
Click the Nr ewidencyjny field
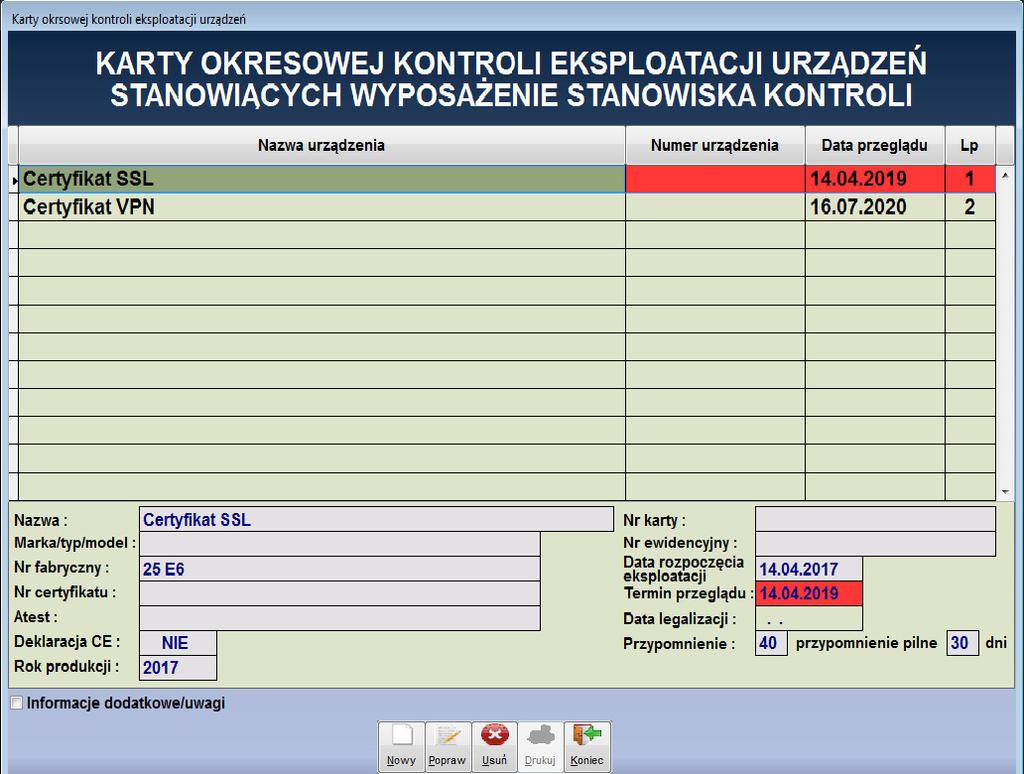click(x=875, y=543)
